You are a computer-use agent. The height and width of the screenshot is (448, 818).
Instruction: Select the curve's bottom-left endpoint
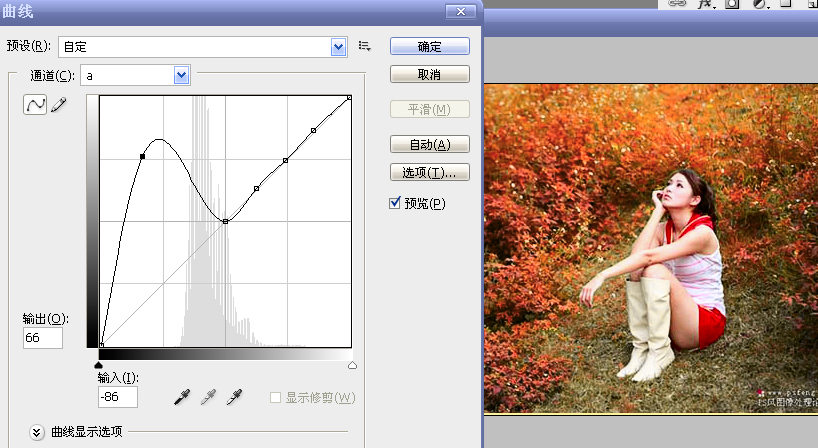101,345
